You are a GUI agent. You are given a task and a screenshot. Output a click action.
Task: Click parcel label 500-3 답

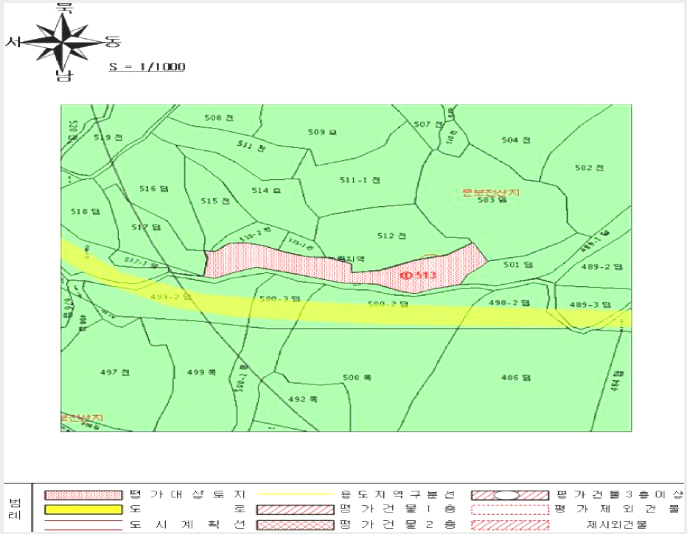[280, 299]
